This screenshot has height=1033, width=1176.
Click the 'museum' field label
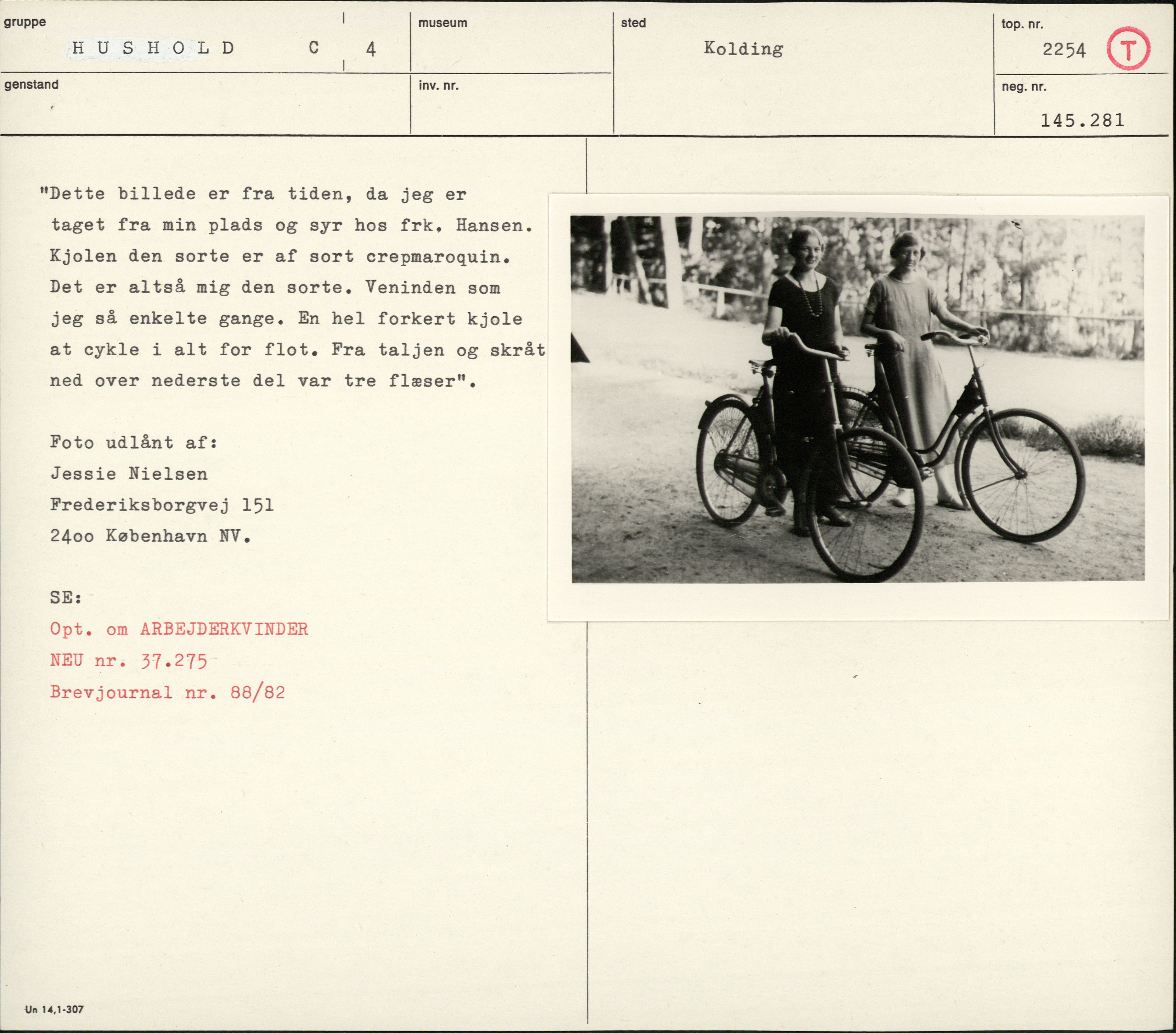[442, 23]
